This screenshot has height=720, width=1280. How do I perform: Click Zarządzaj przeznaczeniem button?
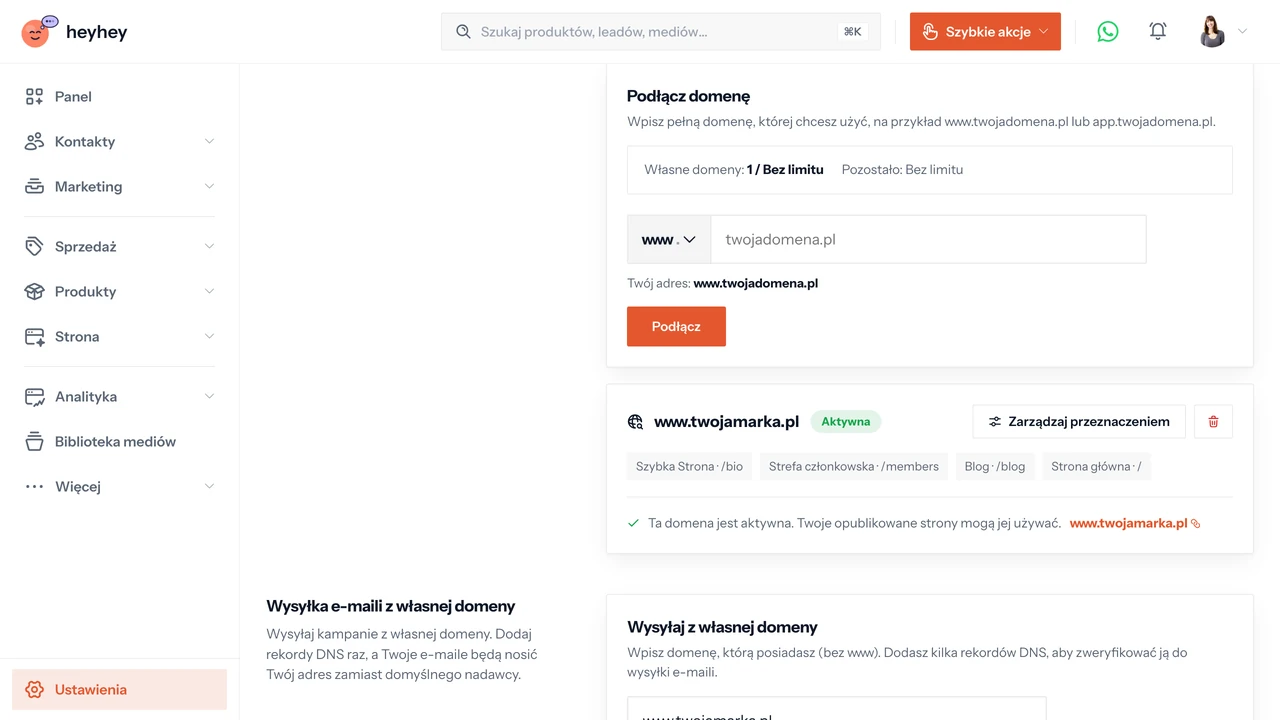tap(1079, 422)
